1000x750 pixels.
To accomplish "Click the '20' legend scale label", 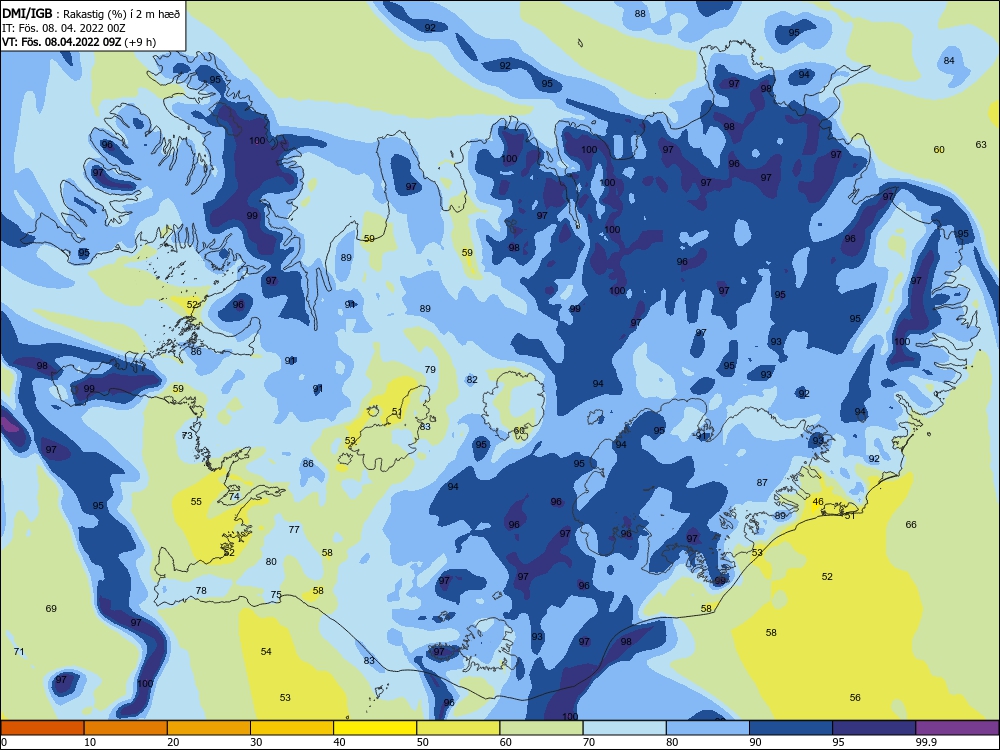I will 173,742.
